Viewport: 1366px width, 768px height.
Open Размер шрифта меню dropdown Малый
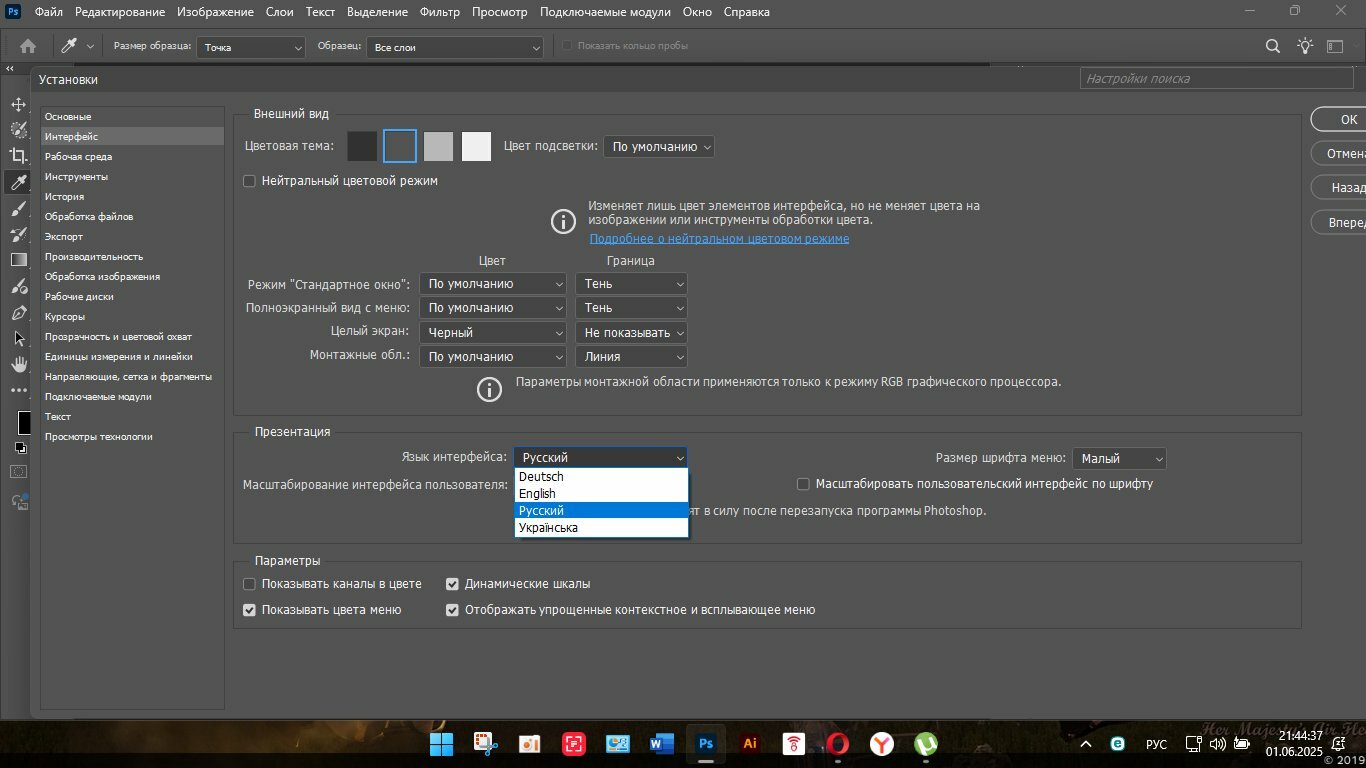click(x=1120, y=459)
